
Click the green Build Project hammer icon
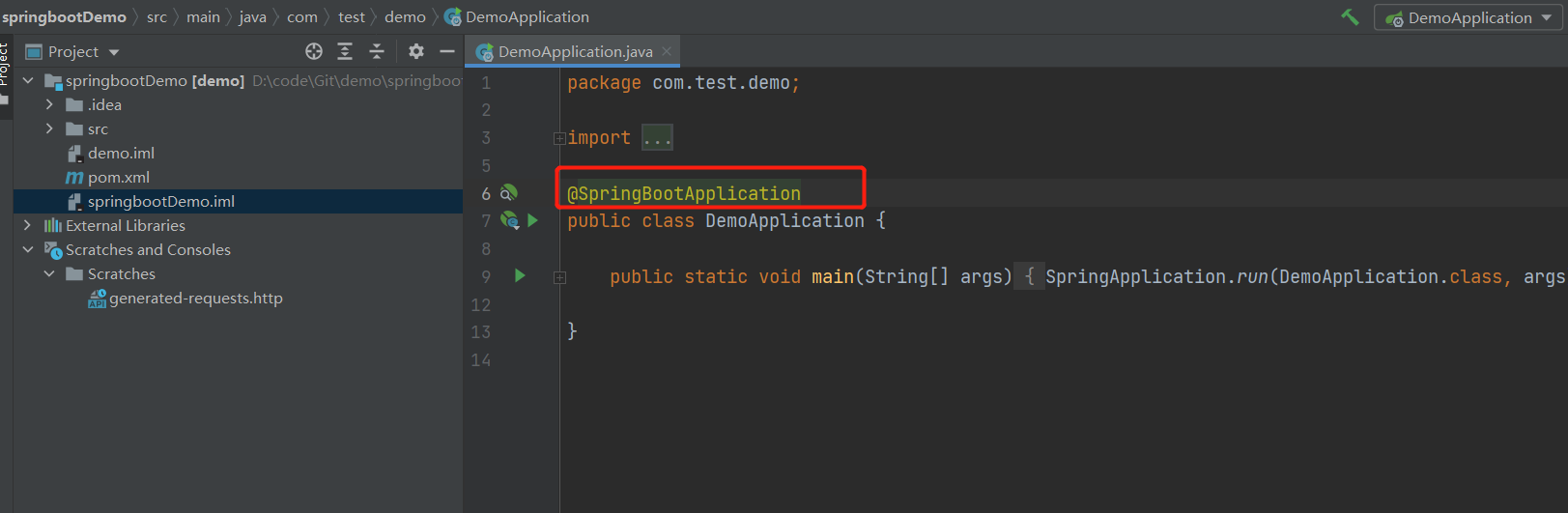point(1350,17)
